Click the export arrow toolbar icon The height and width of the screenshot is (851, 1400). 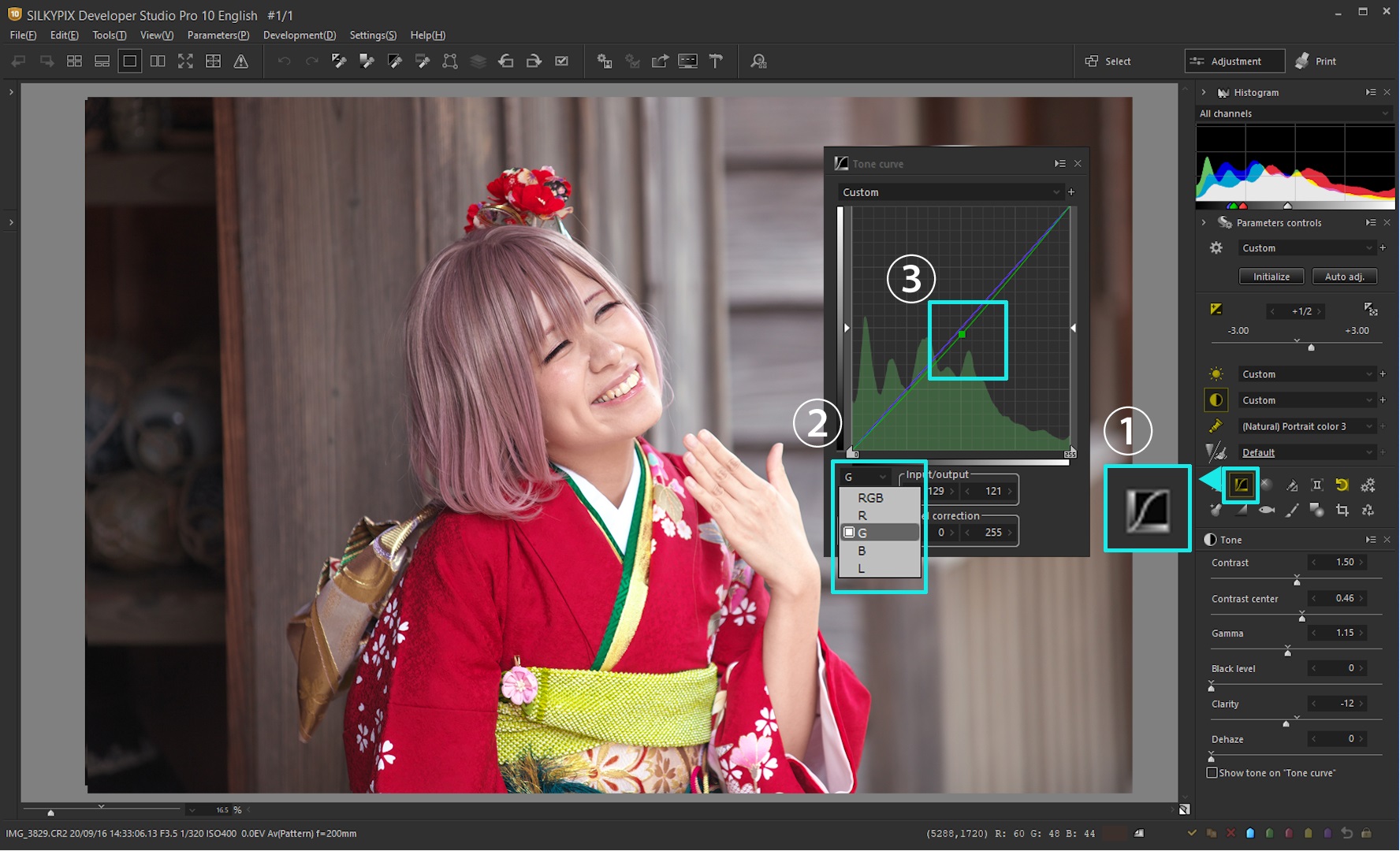tap(660, 61)
